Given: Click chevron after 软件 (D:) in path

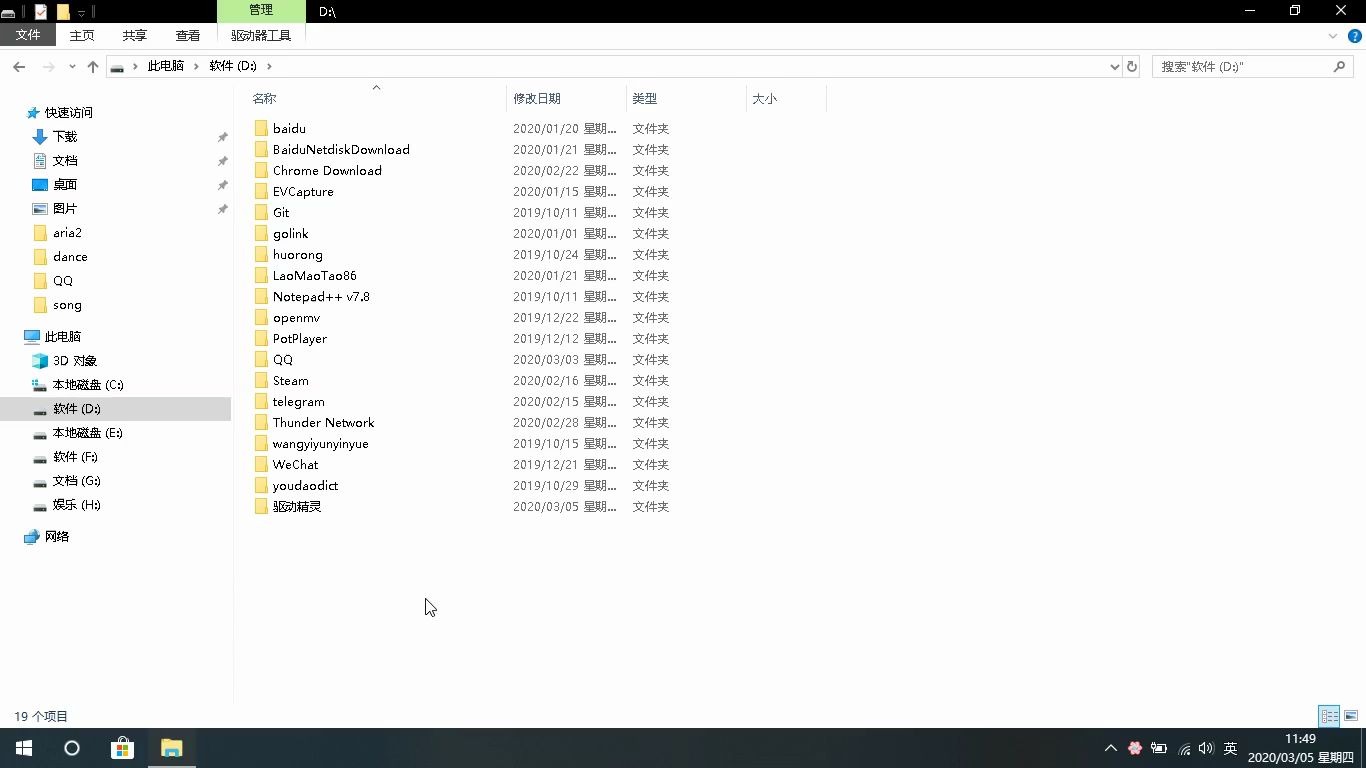Looking at the screenshot, I should [269, 66].
